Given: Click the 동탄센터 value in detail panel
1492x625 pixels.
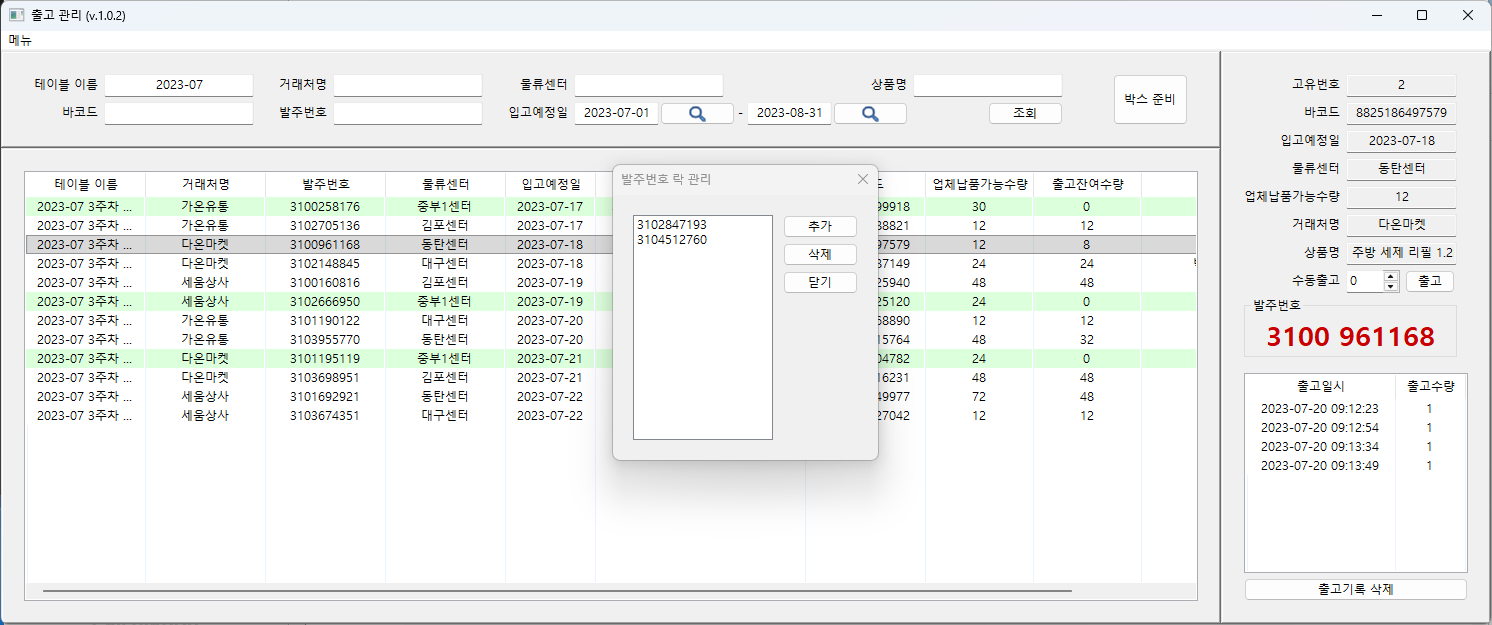Looking at the screenshot, I should tap(1401, 169).
